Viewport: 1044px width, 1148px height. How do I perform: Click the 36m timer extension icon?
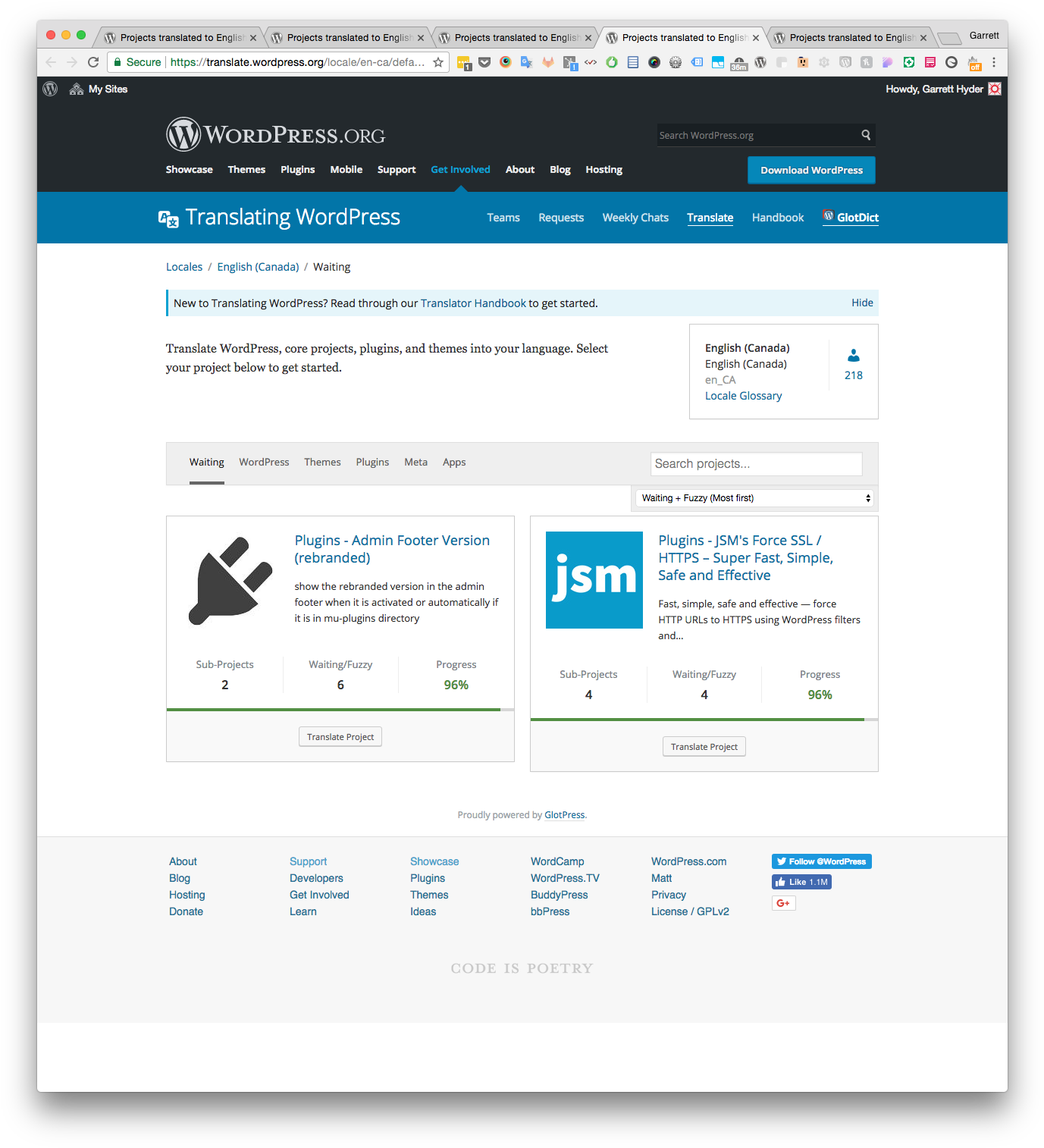click(739, 63)
